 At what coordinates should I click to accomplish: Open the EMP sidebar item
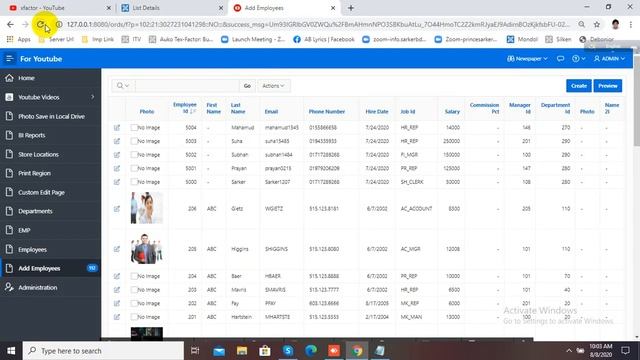(24, 230)
